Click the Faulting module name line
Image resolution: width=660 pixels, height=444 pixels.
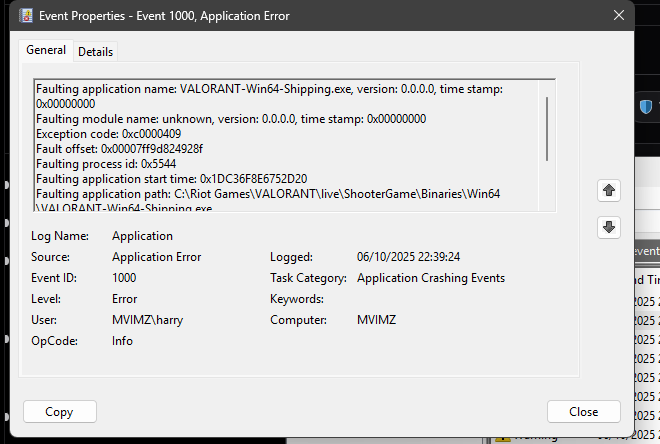(x=231, y=119)
